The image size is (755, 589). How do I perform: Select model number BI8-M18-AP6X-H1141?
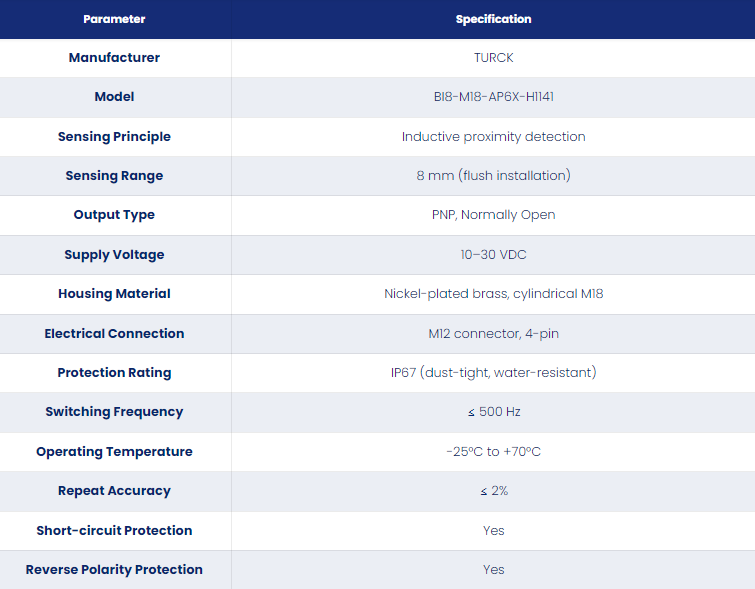pos(494,97)
